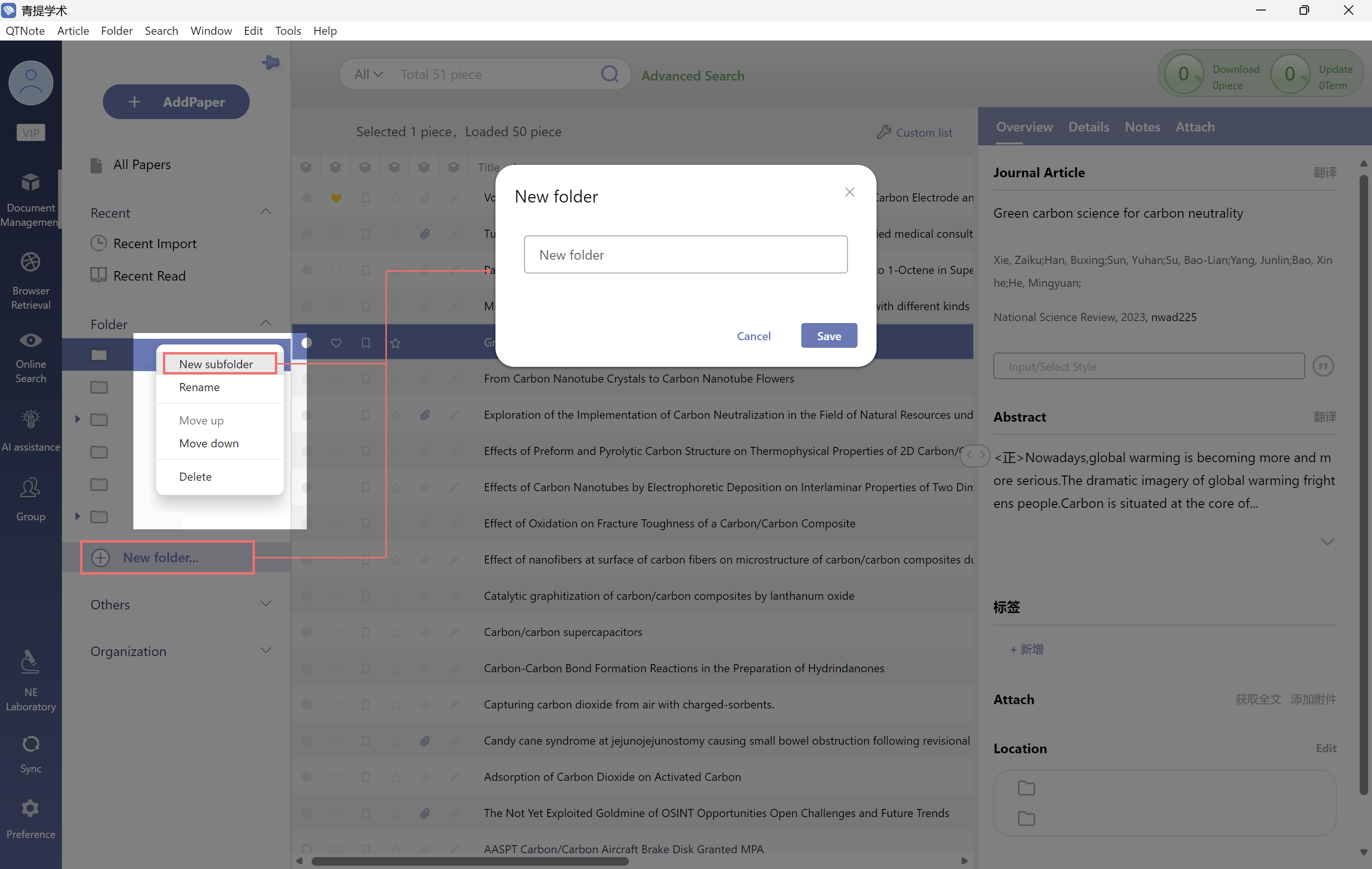Screen dimensions: 1372x869
Task: Click the Download counter circle
Action: point(1183,74)
